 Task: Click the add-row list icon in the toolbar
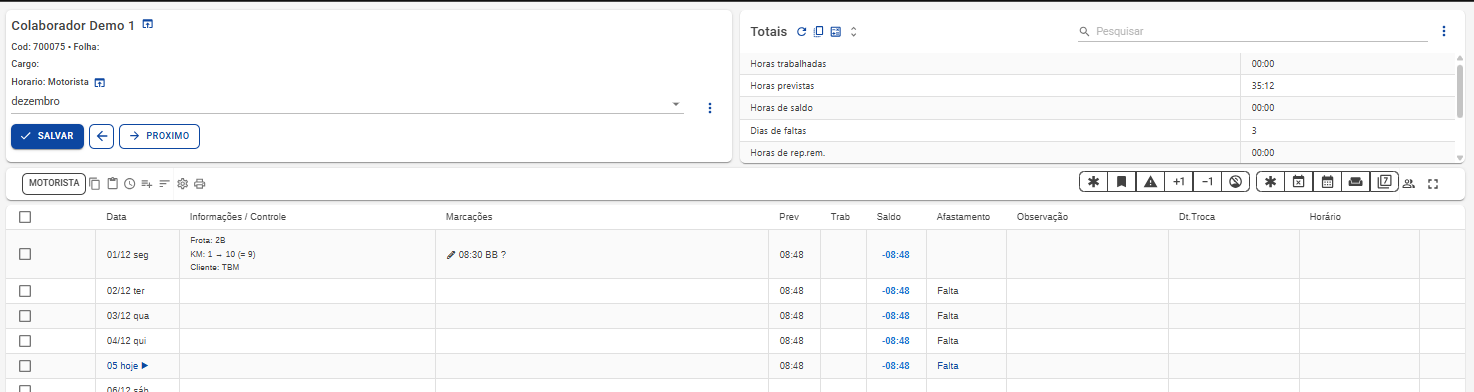pos(147,184)
